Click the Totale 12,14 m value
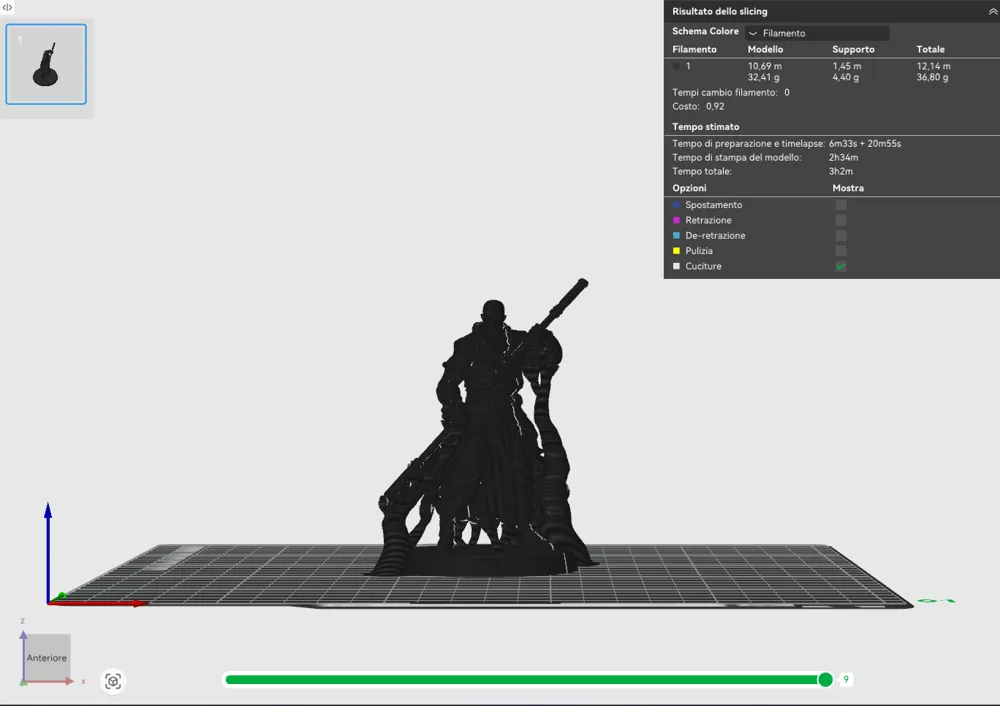Image resolution: width=1000 pixels, height=706 pixels. pos(934,66)
